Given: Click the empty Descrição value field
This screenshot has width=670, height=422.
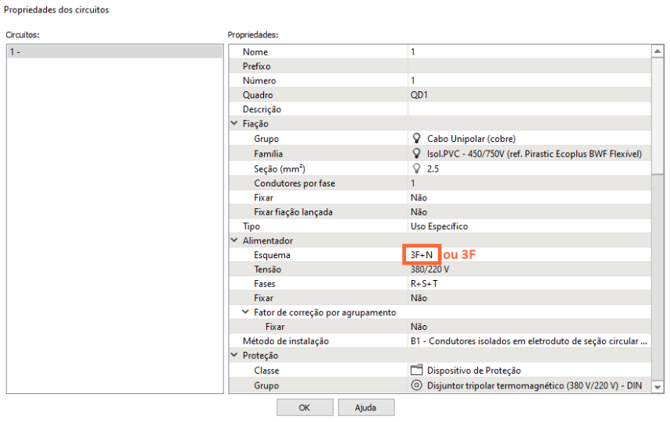Looking at the screenshot, I should [x=528, y=110].
